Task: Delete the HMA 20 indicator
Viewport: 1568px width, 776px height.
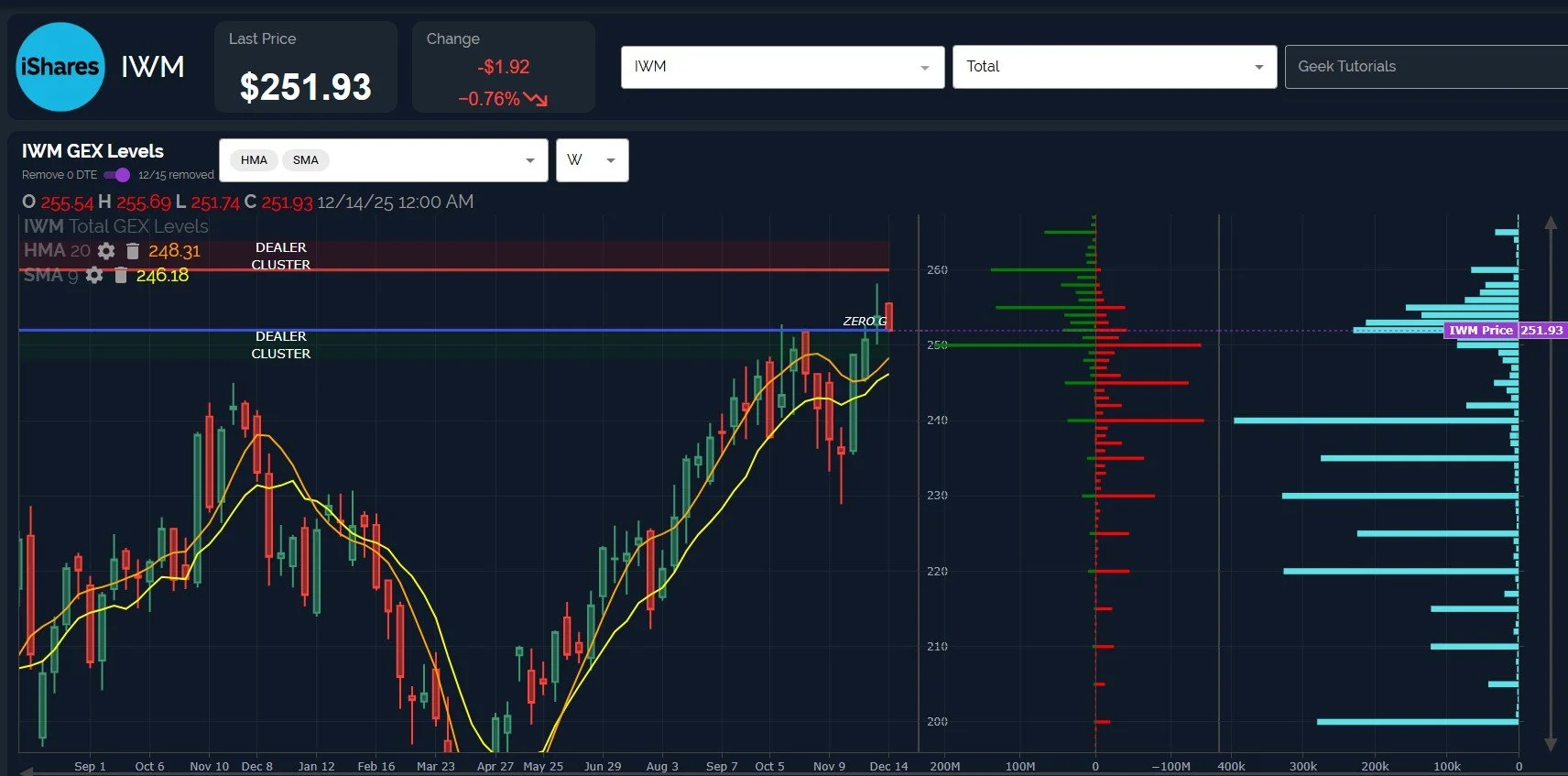Action: pos(132,251)
